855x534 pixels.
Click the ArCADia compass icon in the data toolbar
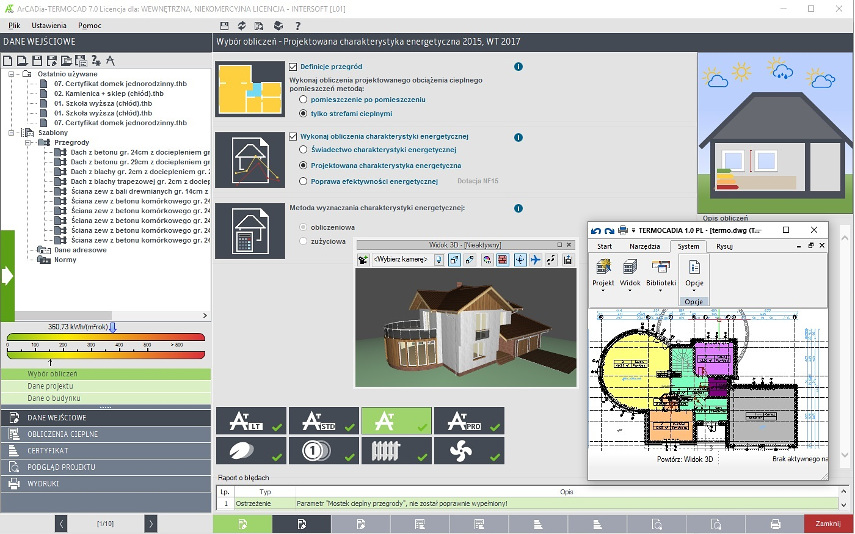tap(110, 61)
